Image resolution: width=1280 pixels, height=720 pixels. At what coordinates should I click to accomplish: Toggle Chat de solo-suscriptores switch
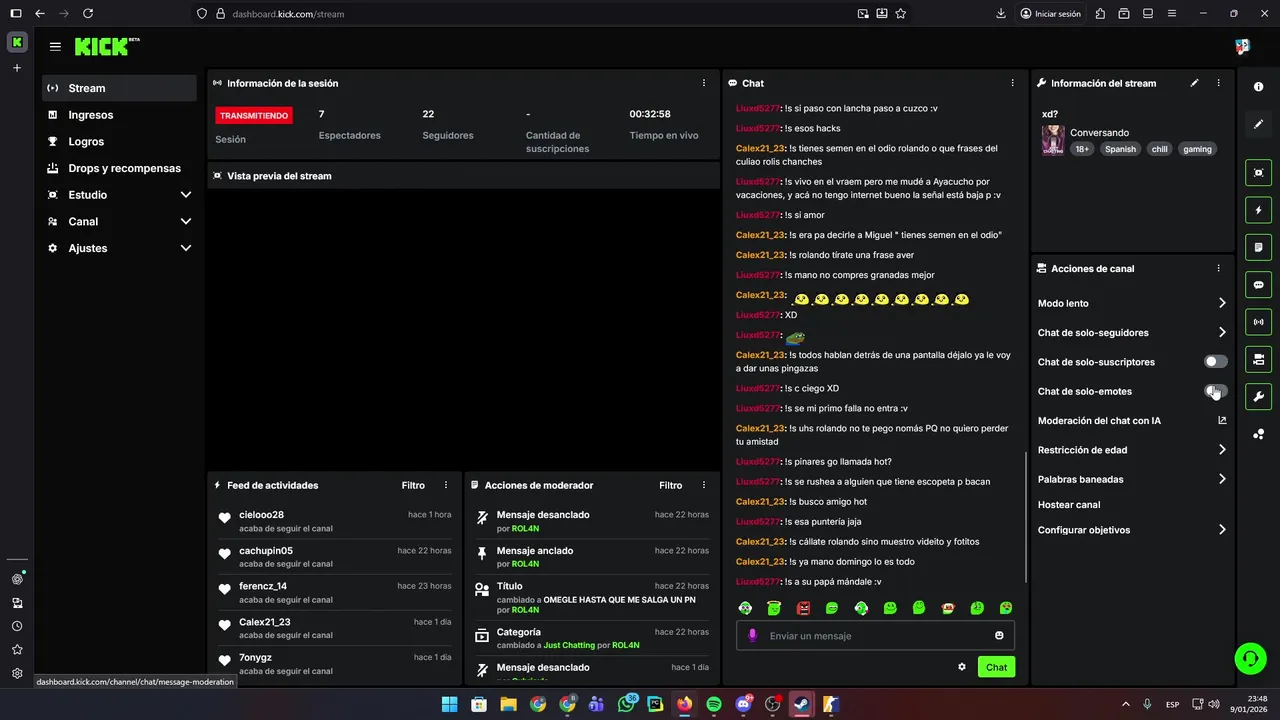pos(1216,362)
